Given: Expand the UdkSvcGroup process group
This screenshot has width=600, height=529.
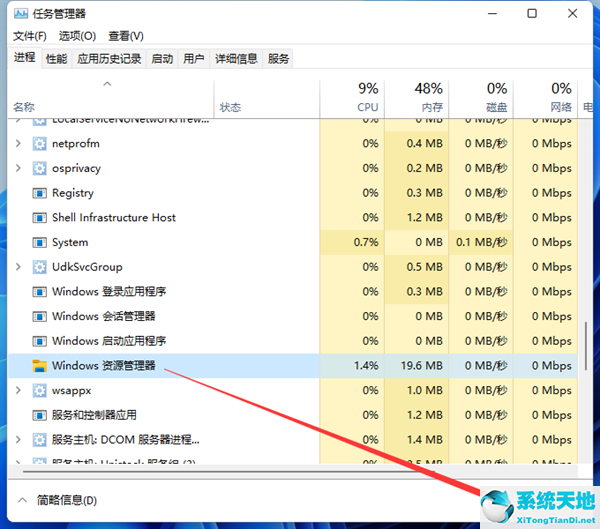Looking at the screenshot, I should tap(18, 267).
